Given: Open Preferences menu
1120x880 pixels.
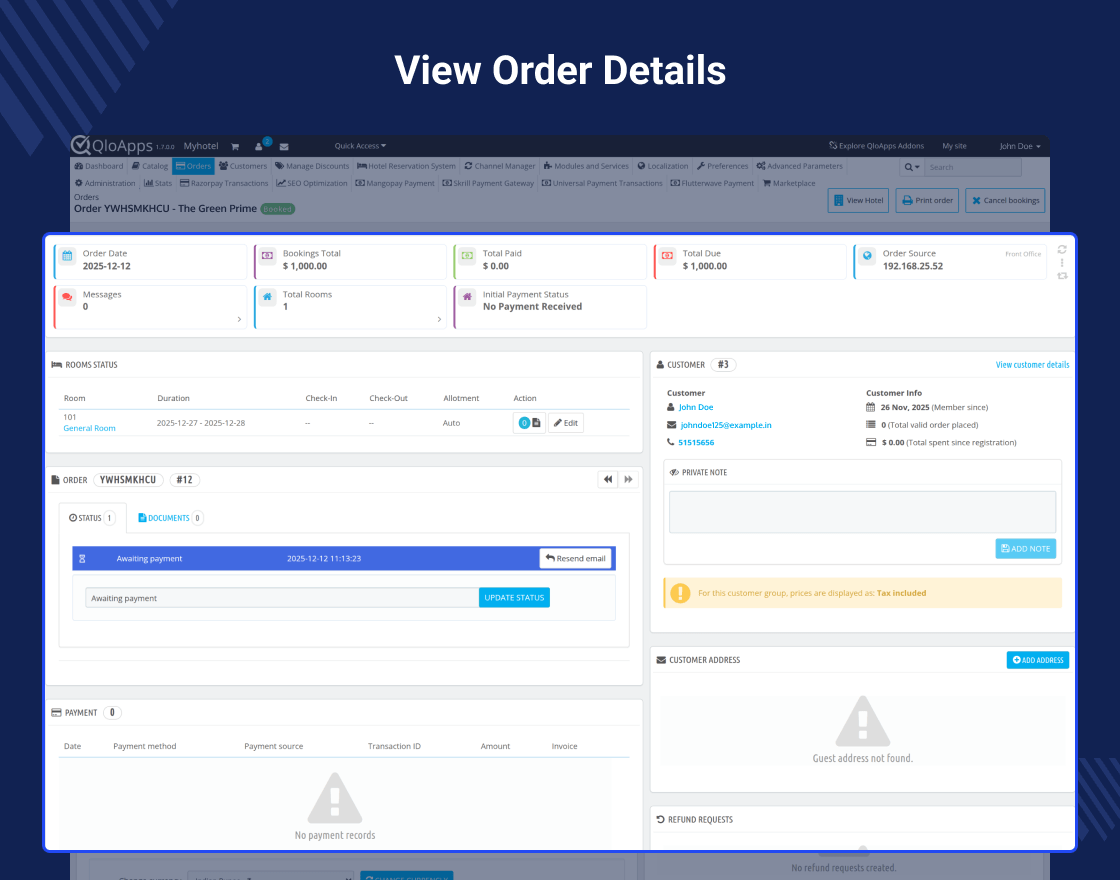Looking at the screenshot, I should [722, 166].
